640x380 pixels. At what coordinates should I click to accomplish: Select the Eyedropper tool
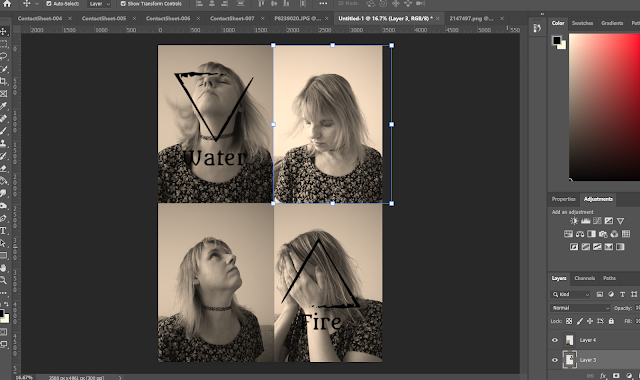(x=3, y=106)
